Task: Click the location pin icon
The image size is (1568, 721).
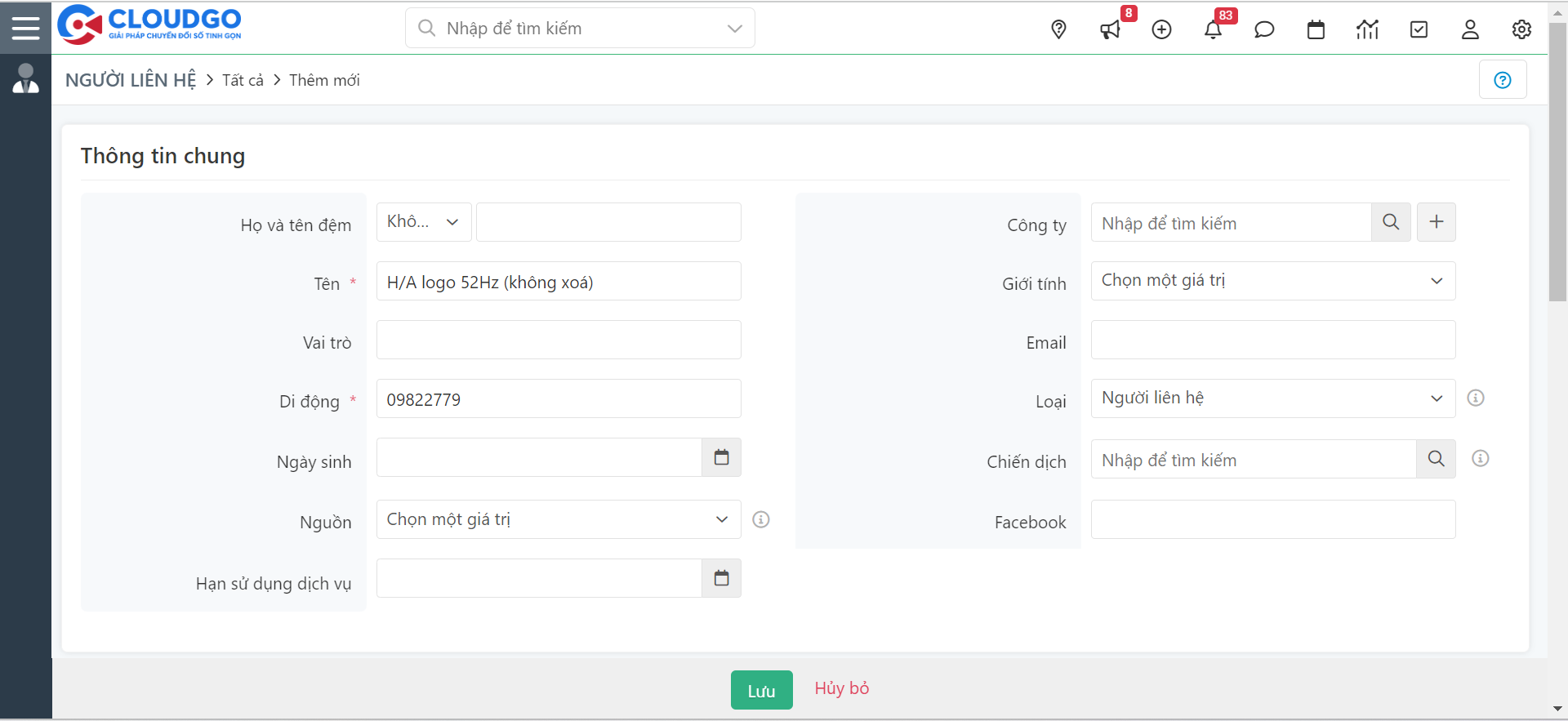Action: pos(1058,29)
